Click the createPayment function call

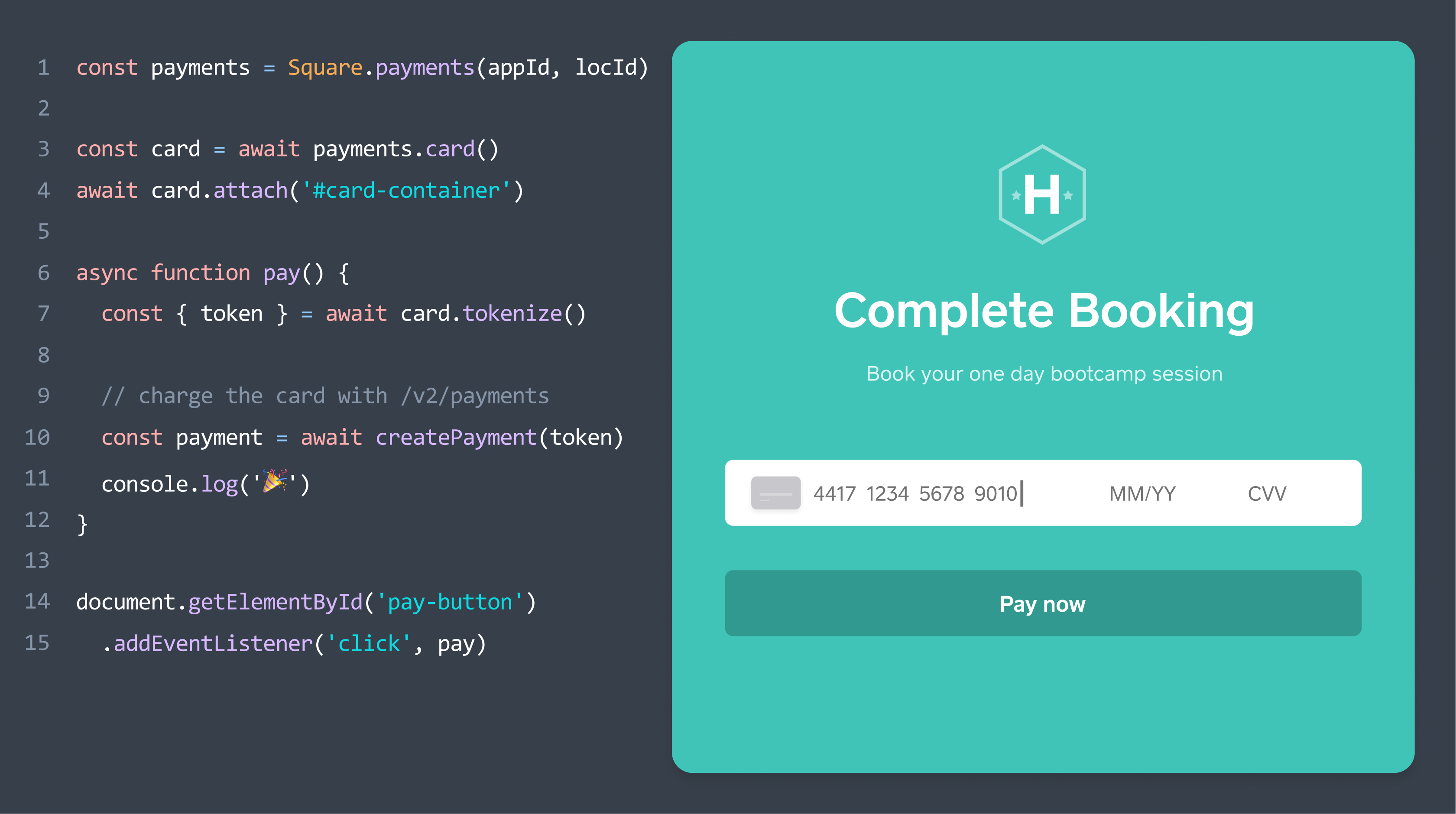(456, 438)
